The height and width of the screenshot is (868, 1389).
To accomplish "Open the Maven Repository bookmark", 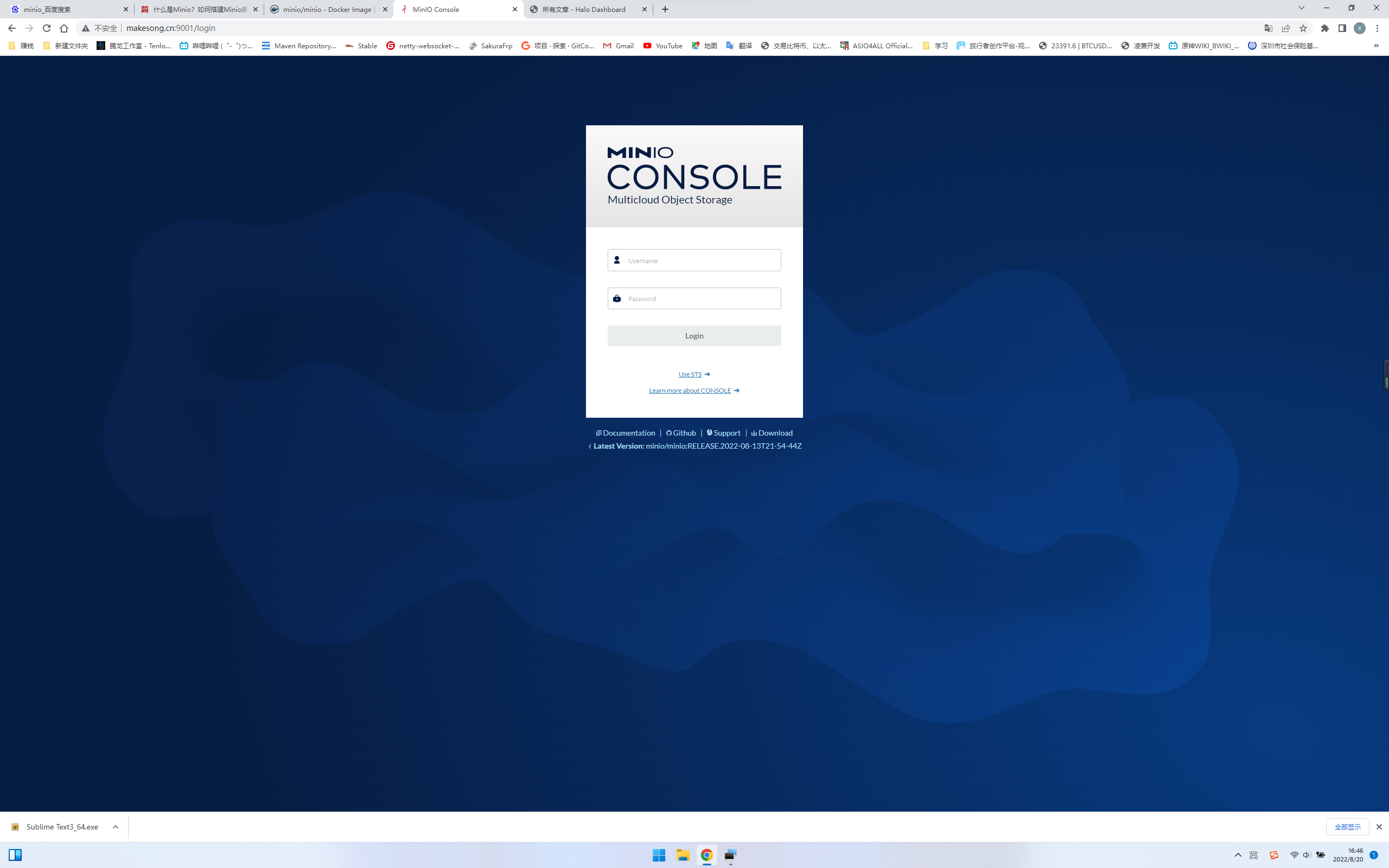I will tap(299, 46).
